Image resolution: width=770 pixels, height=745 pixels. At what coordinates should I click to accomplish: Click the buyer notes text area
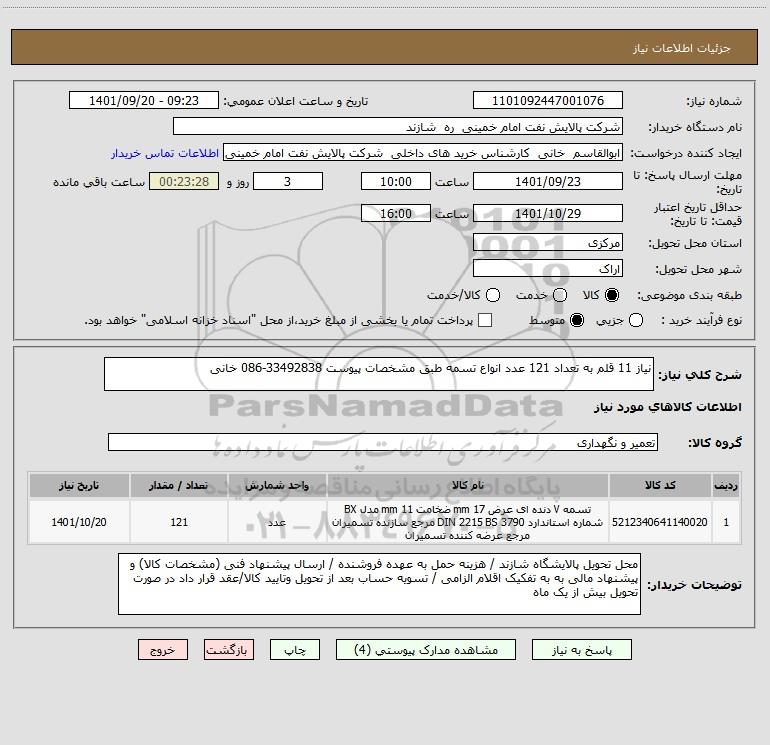click(379, 584)
